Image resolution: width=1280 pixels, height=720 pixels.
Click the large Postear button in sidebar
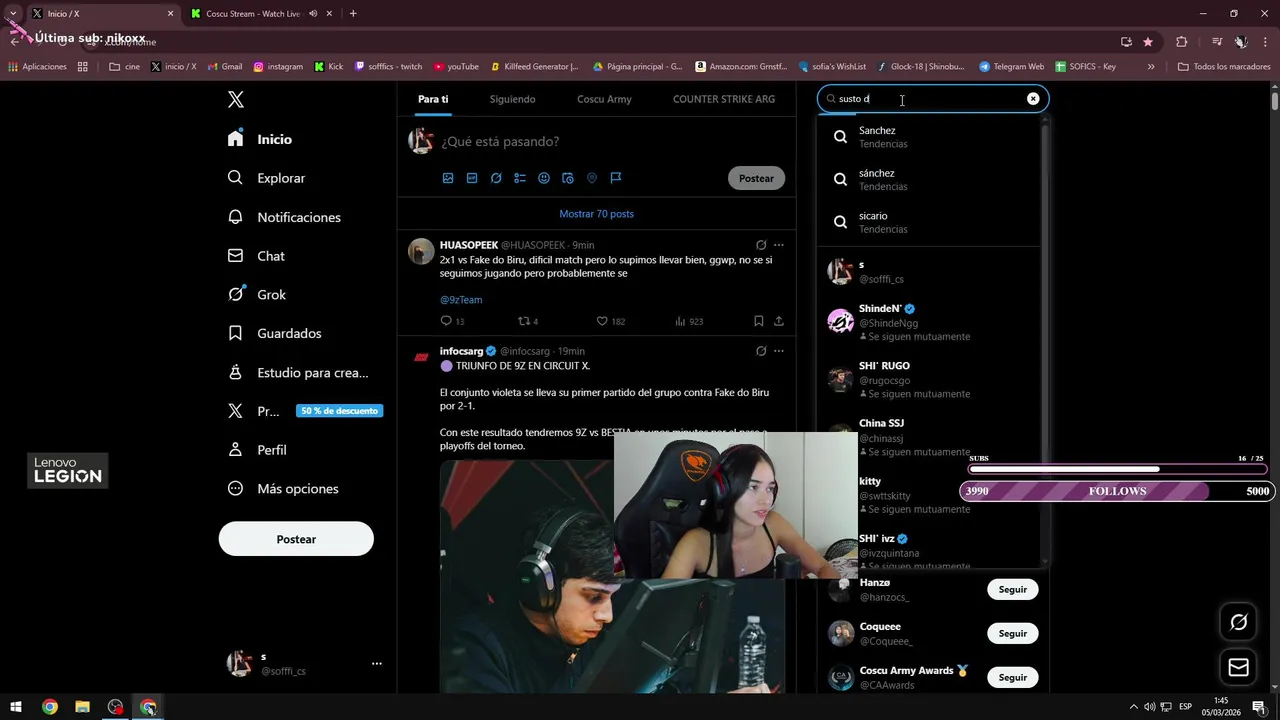coord(296,539)
